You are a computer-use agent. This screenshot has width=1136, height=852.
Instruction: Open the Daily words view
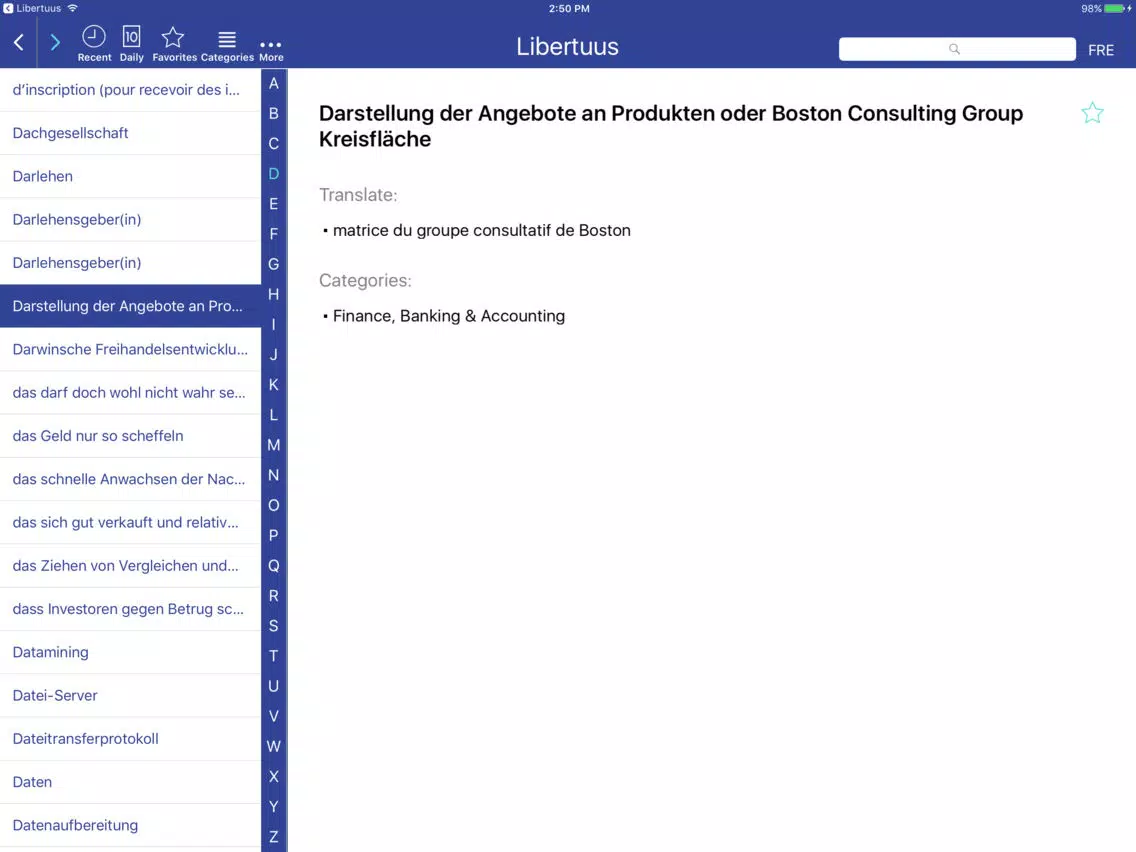click(132, 43)
